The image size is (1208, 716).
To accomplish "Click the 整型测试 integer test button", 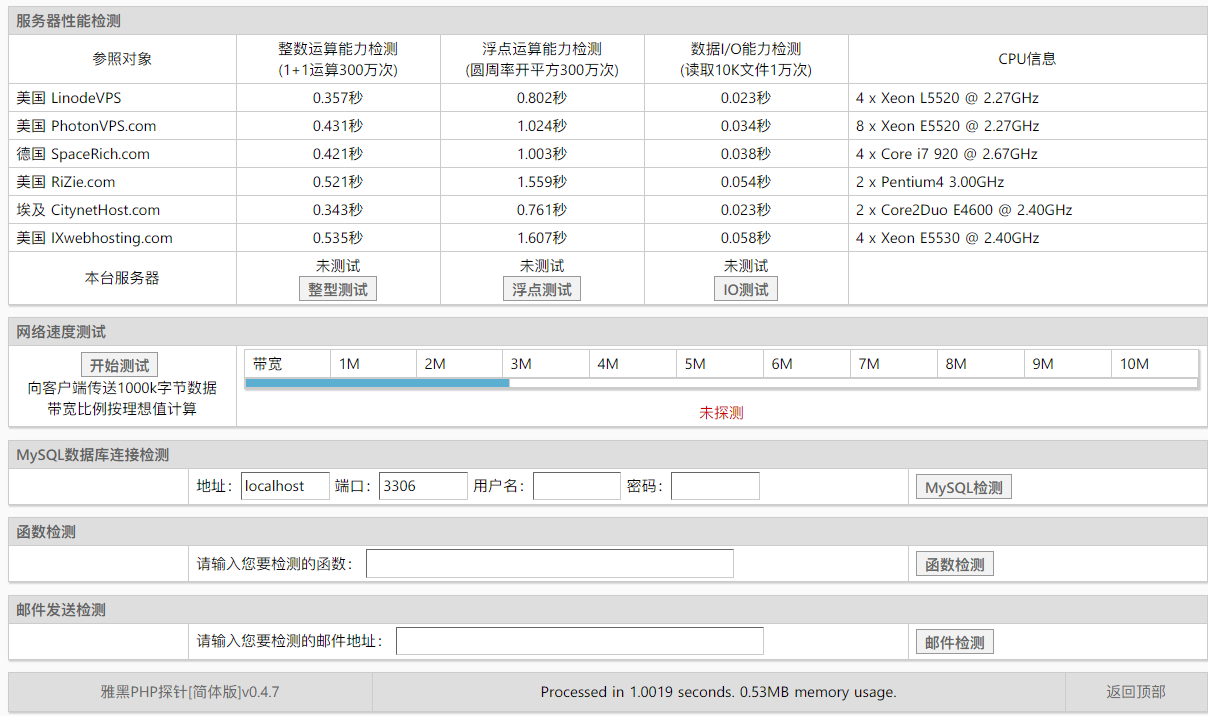I will tap(338, 289).
